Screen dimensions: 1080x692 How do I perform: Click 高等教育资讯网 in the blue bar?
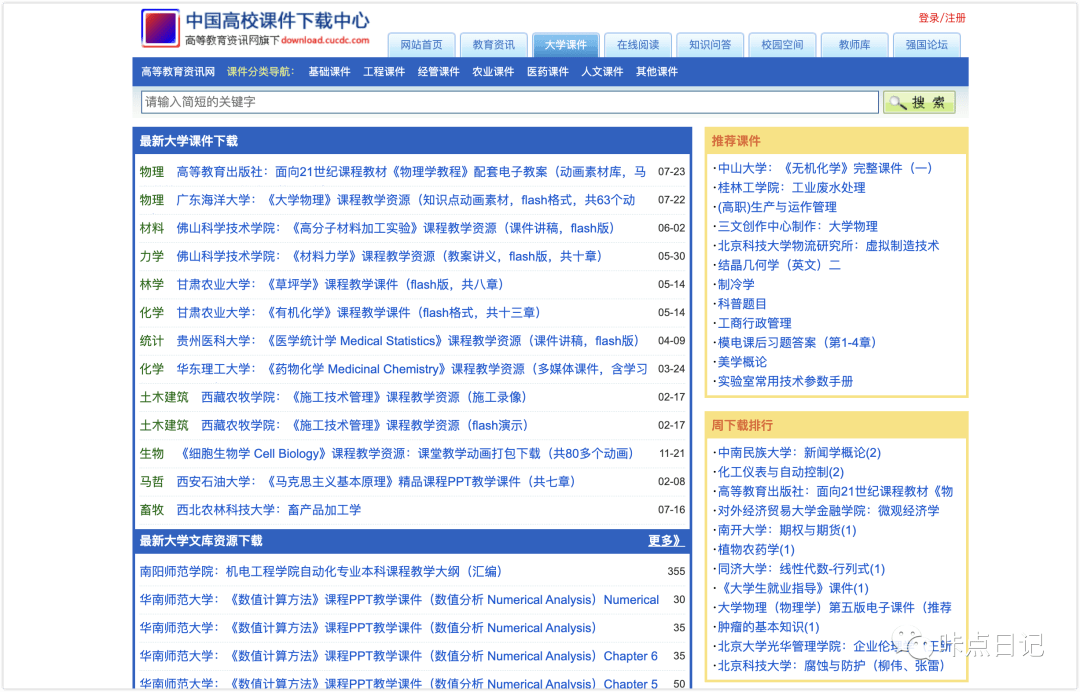(178, 72)
